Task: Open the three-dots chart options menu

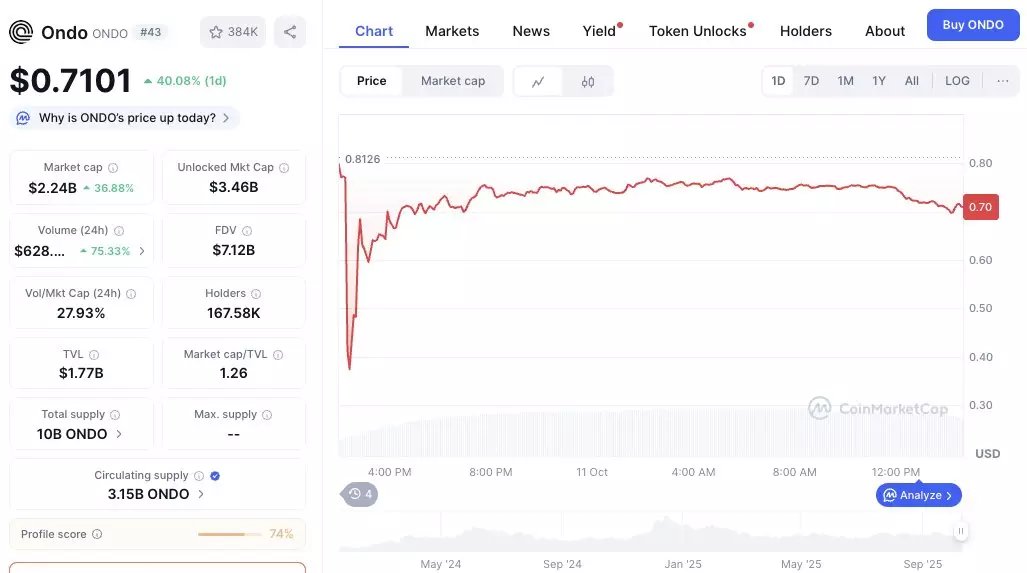Action: click(x=1002, y=81)
